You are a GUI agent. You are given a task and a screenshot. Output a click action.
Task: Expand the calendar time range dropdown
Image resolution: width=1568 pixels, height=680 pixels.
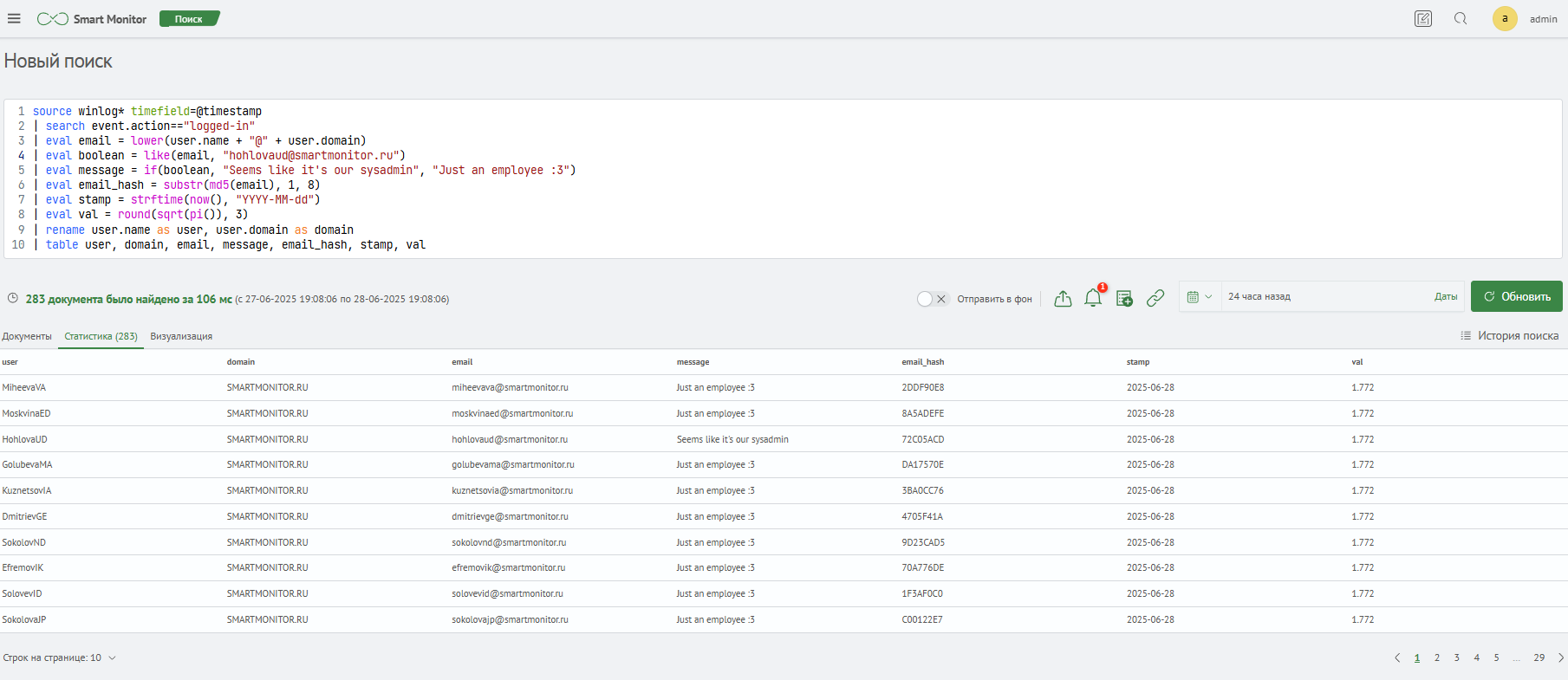pos(1199,297)
